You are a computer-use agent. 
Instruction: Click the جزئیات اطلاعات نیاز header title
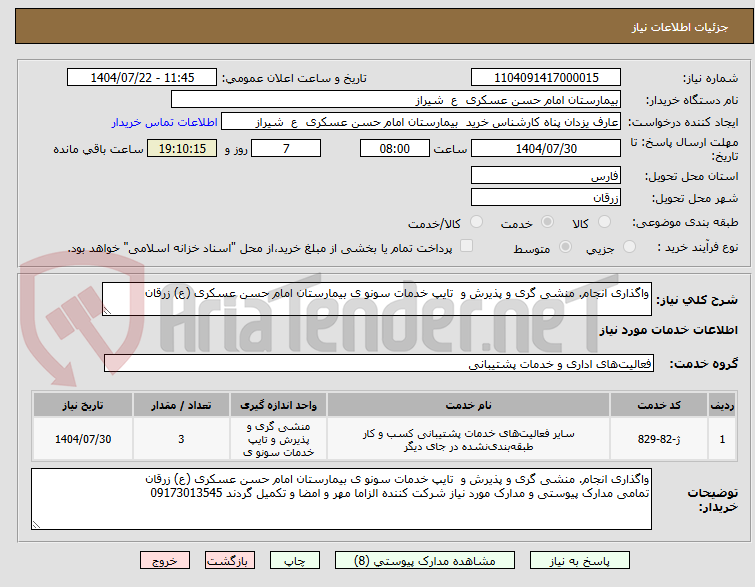pyautogui.click(x=679, y=27)
